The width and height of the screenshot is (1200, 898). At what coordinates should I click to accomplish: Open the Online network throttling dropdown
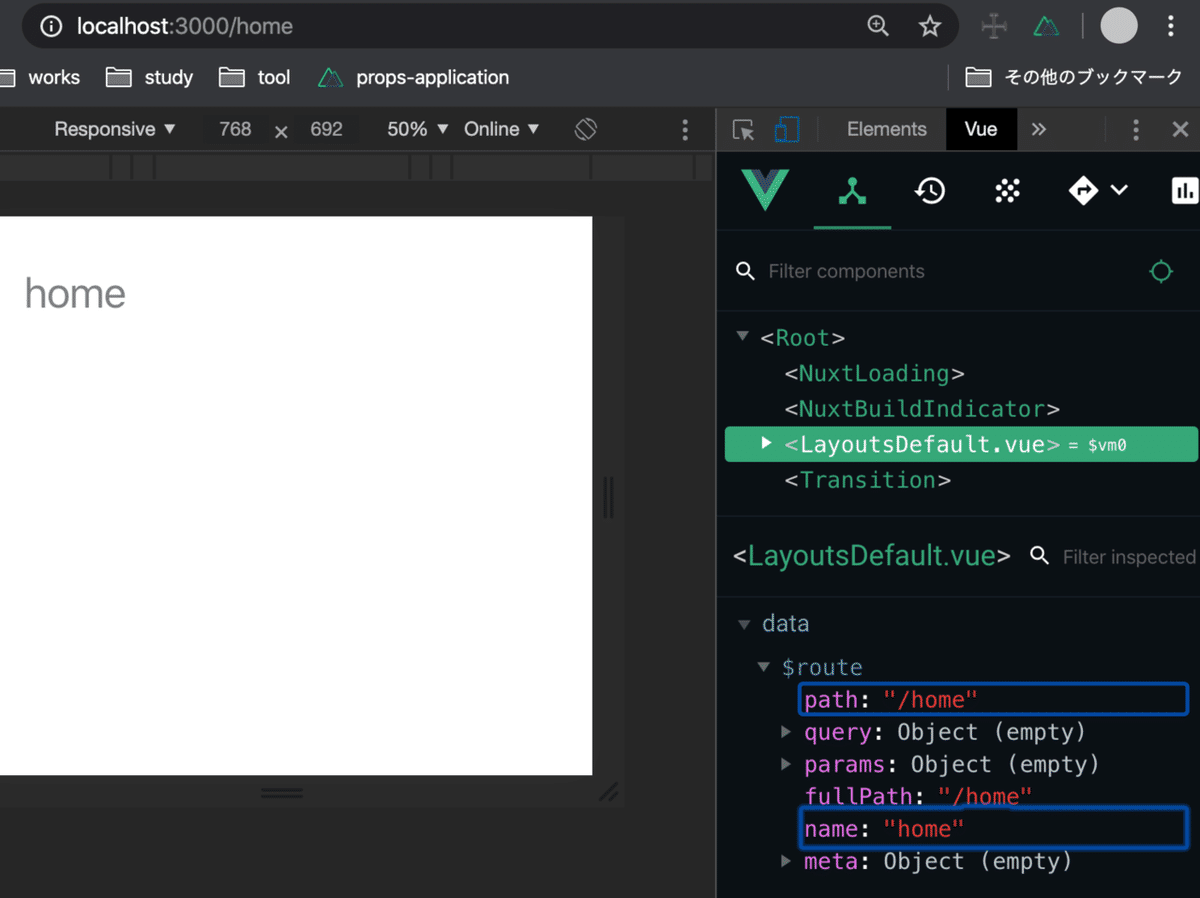point(498,129)
